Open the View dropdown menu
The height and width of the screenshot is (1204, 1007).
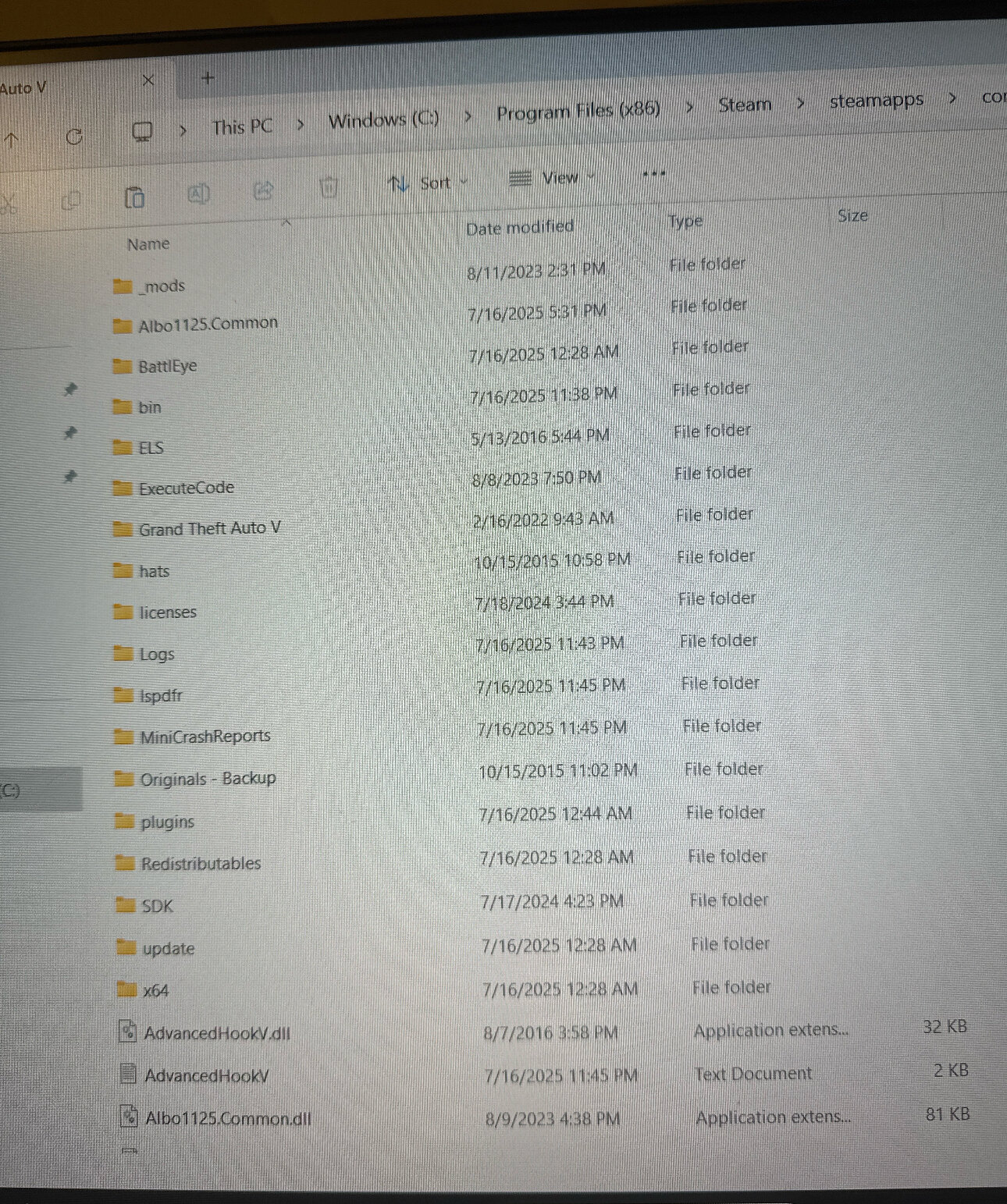552,178
